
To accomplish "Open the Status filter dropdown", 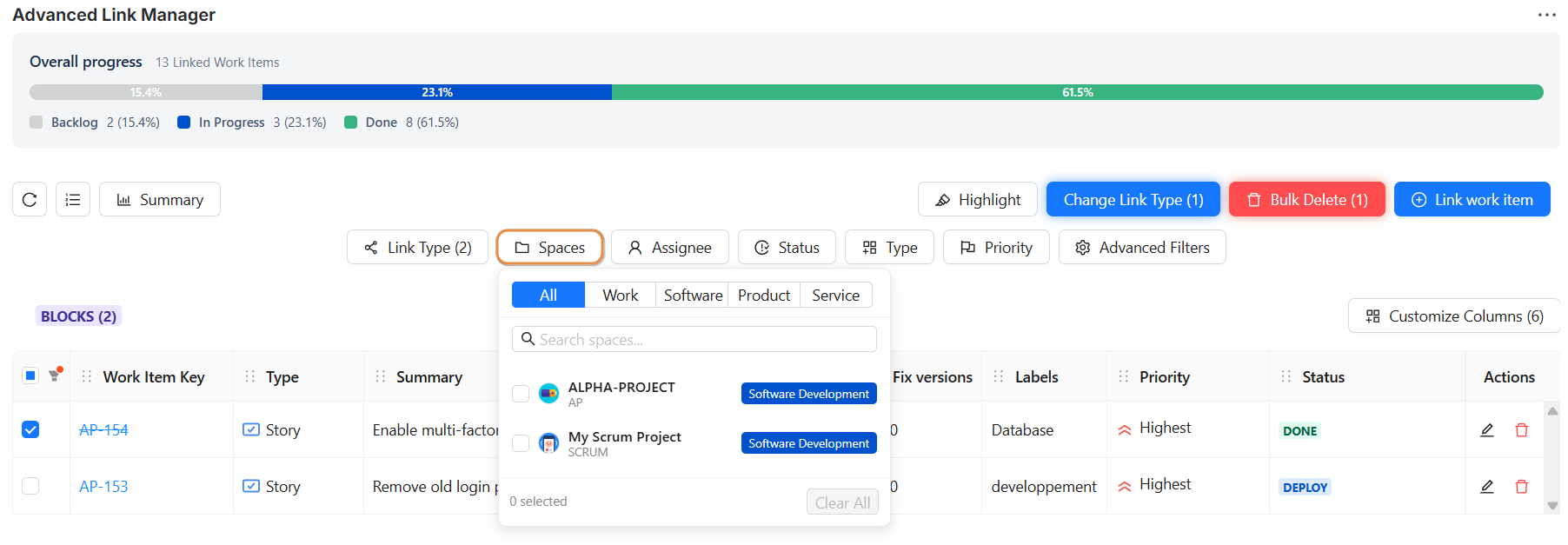I will 787,248.
